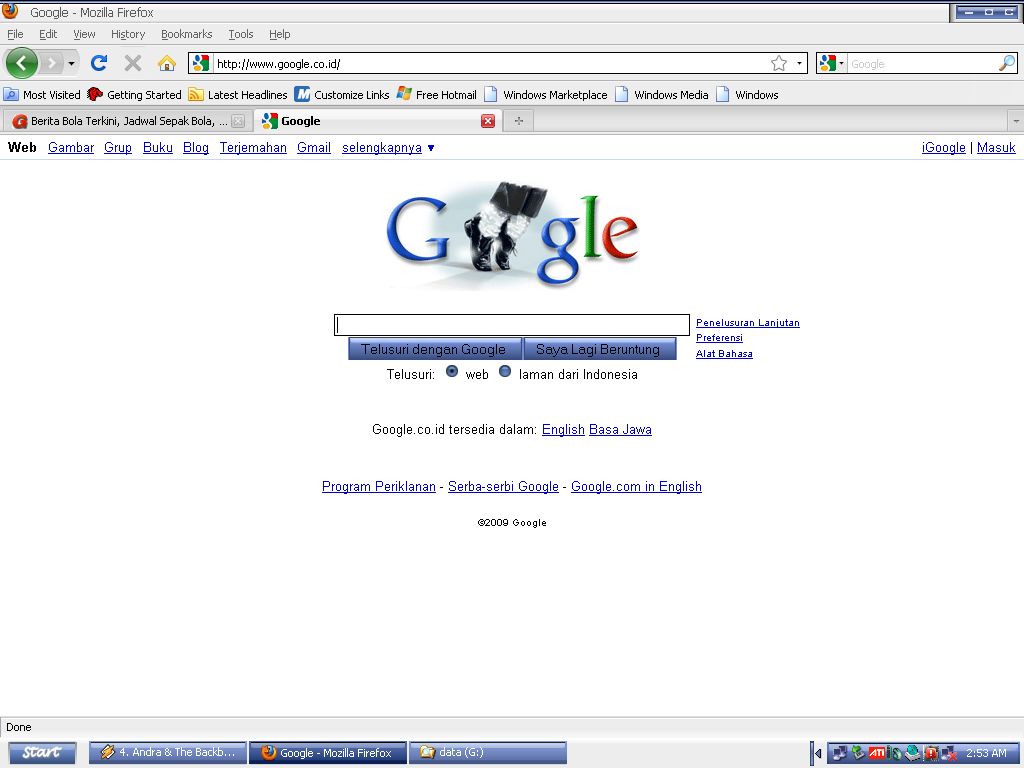
Task: Open the Customize Links bookmark
Action: [x=342, y=95]
